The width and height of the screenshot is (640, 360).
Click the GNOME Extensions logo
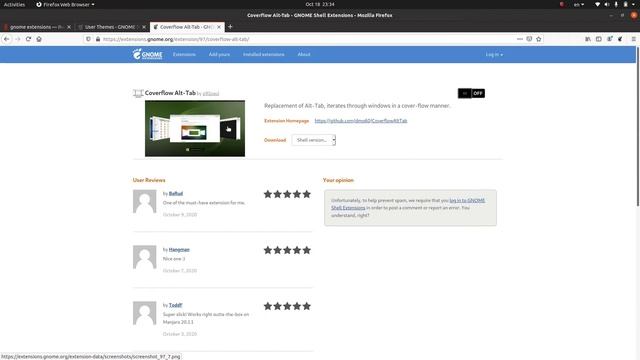coord(147,54)
